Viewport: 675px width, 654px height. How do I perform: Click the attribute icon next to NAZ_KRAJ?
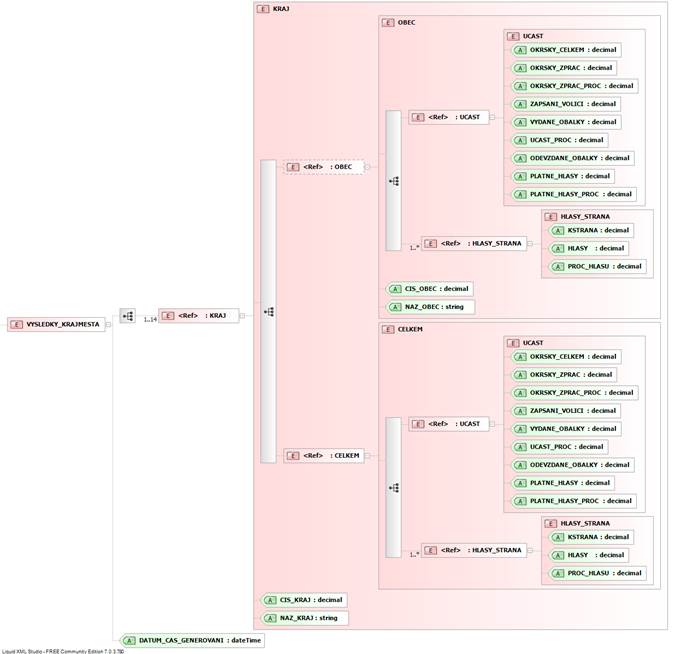270,618
